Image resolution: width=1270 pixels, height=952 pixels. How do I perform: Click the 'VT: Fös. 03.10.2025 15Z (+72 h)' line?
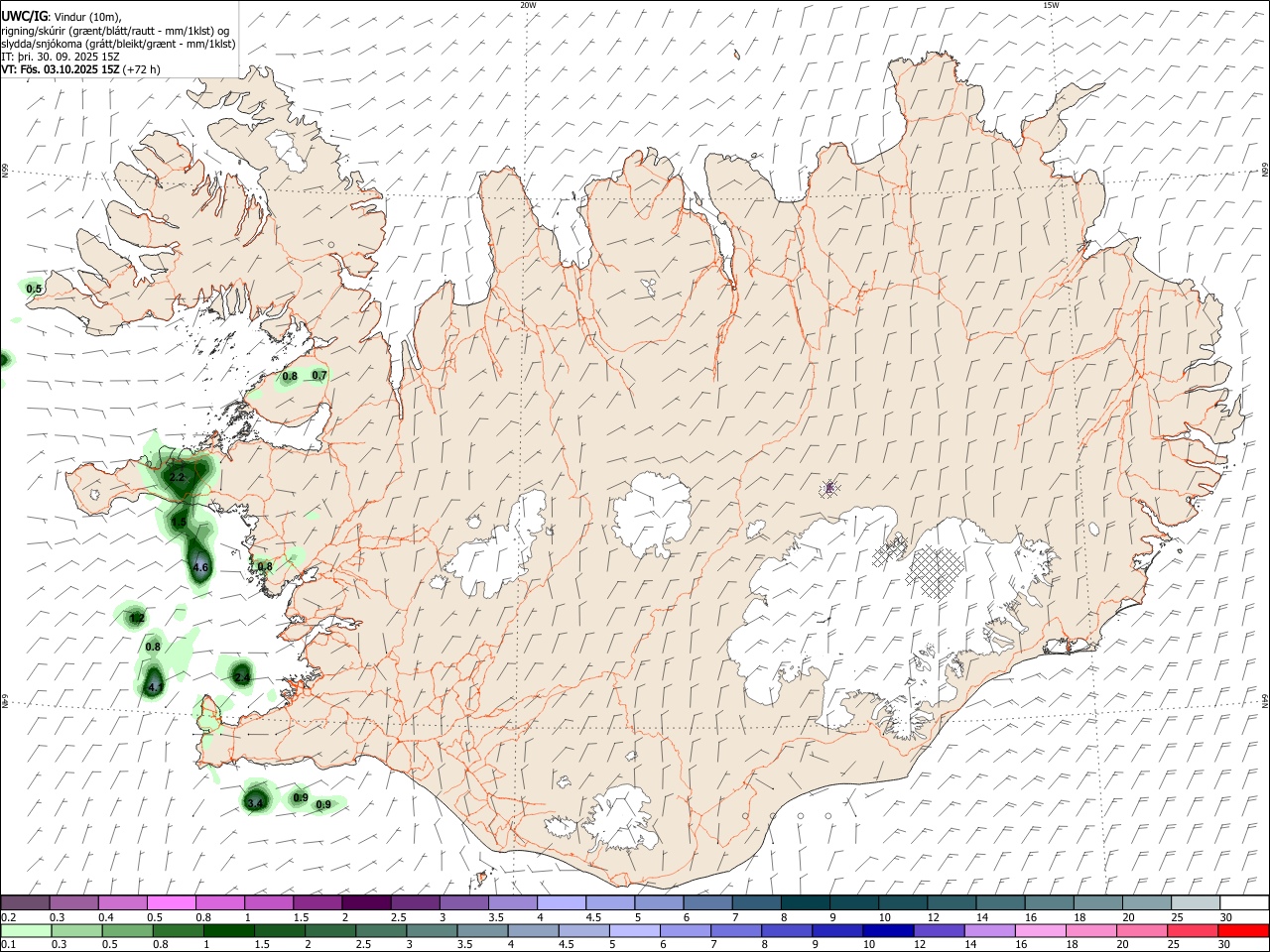coord(80,69)
